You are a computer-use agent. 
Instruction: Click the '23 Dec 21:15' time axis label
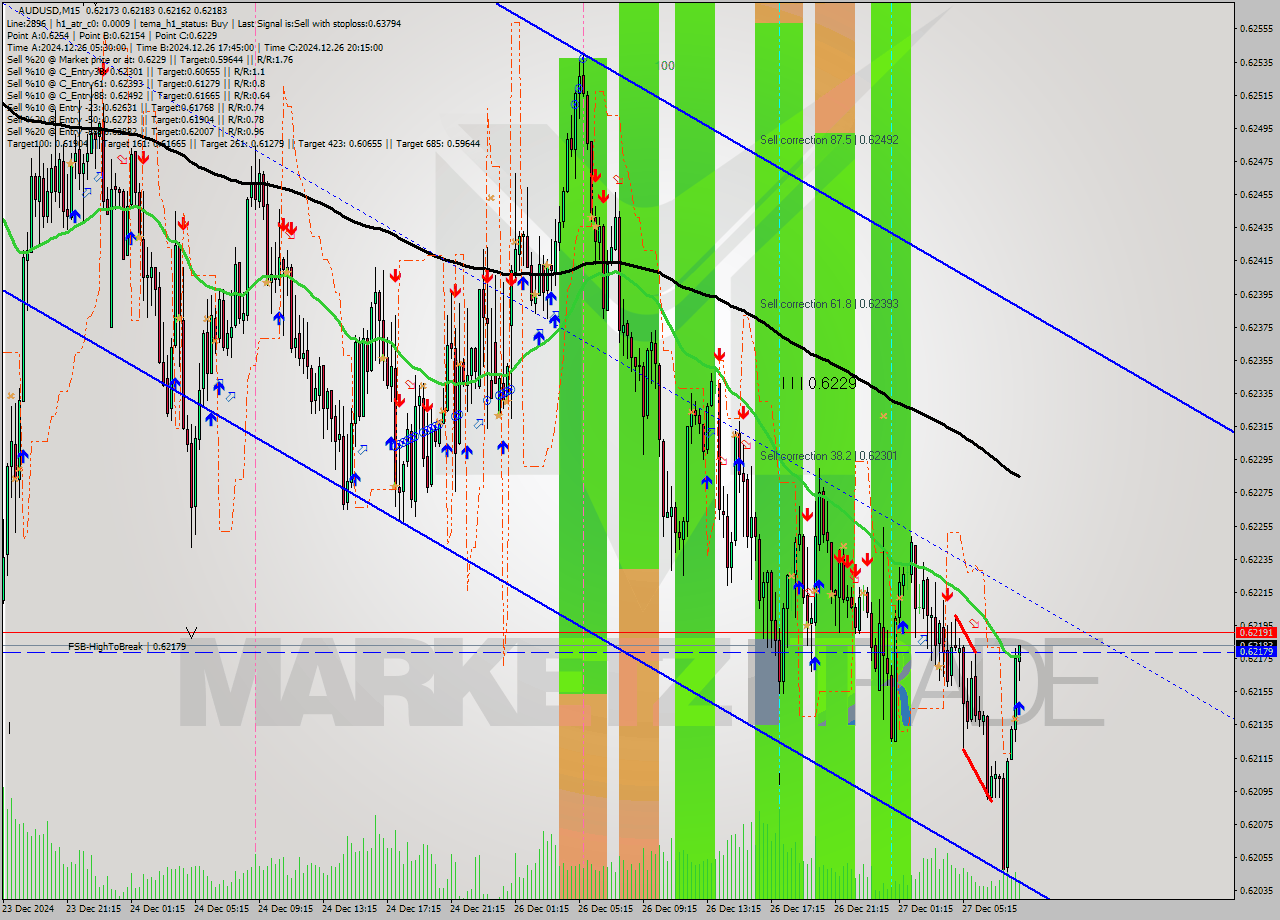point(94,909)
